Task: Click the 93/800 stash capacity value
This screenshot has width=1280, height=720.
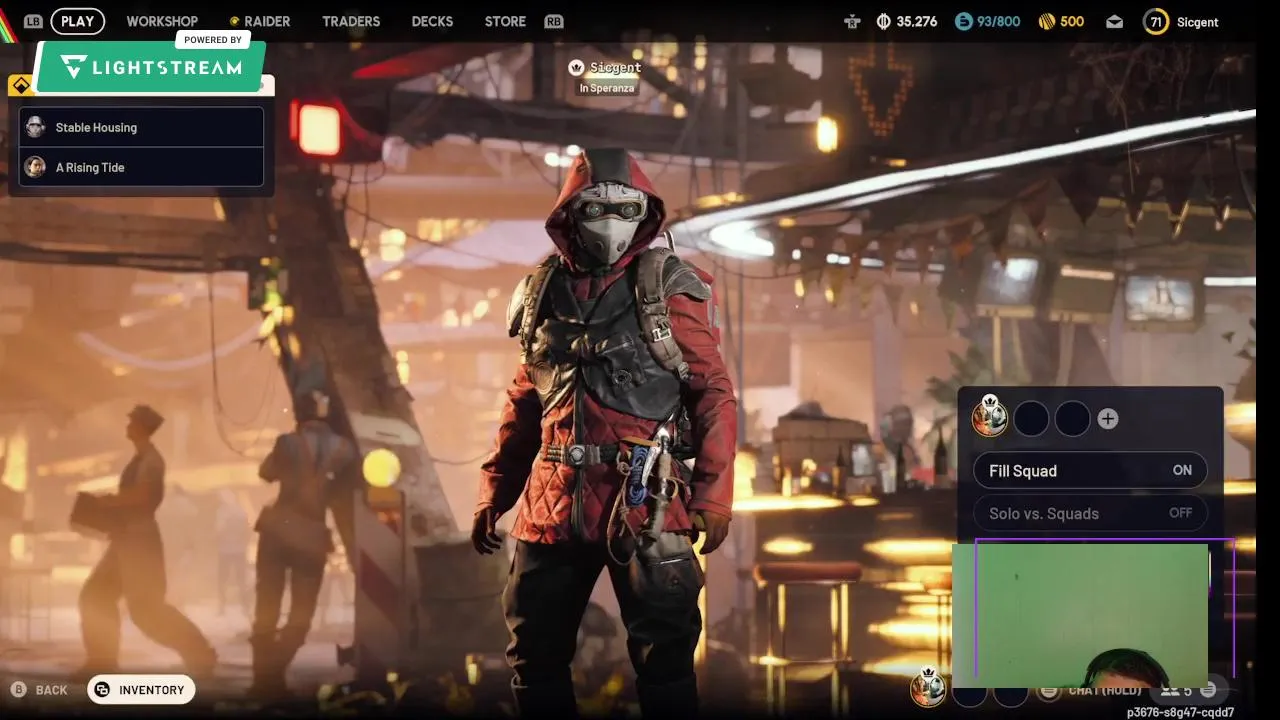Action: coord(998,21)
